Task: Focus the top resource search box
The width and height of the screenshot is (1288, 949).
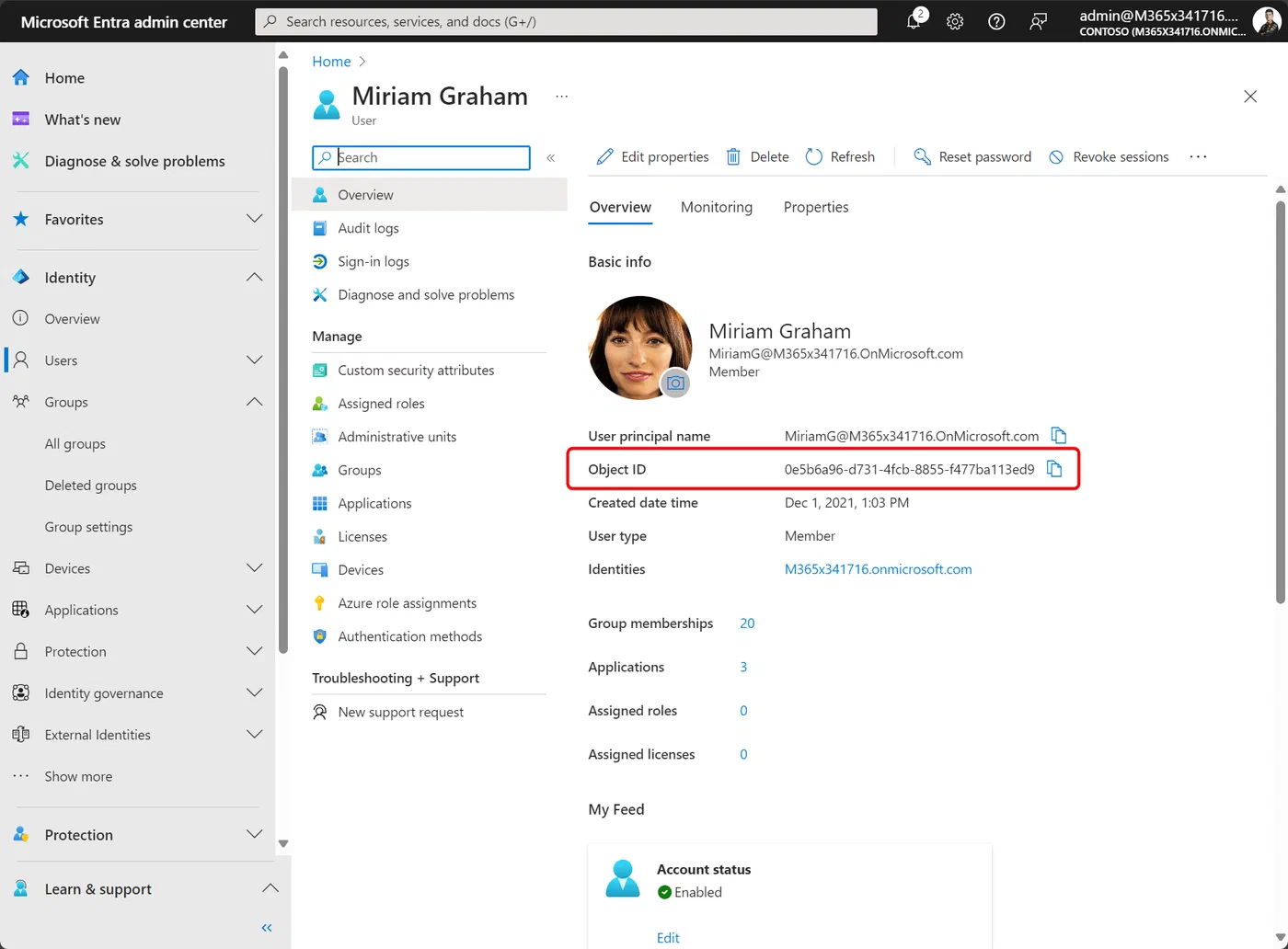Action: (x=566, y=21)
